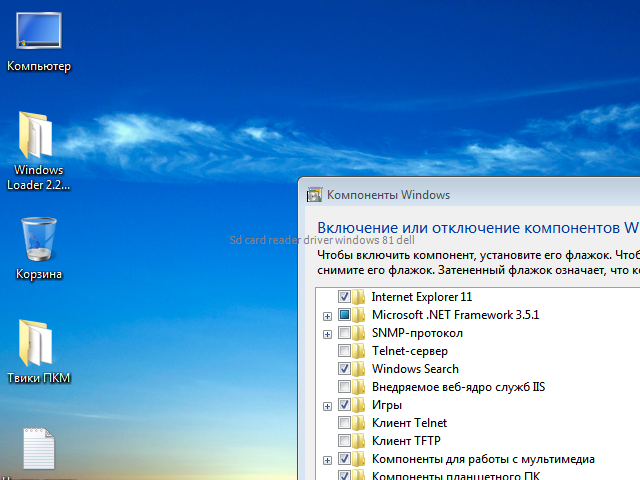Select the Корзина recycle bin icon
The height and width of the screenshot is (480, 640).
point(39,239)
